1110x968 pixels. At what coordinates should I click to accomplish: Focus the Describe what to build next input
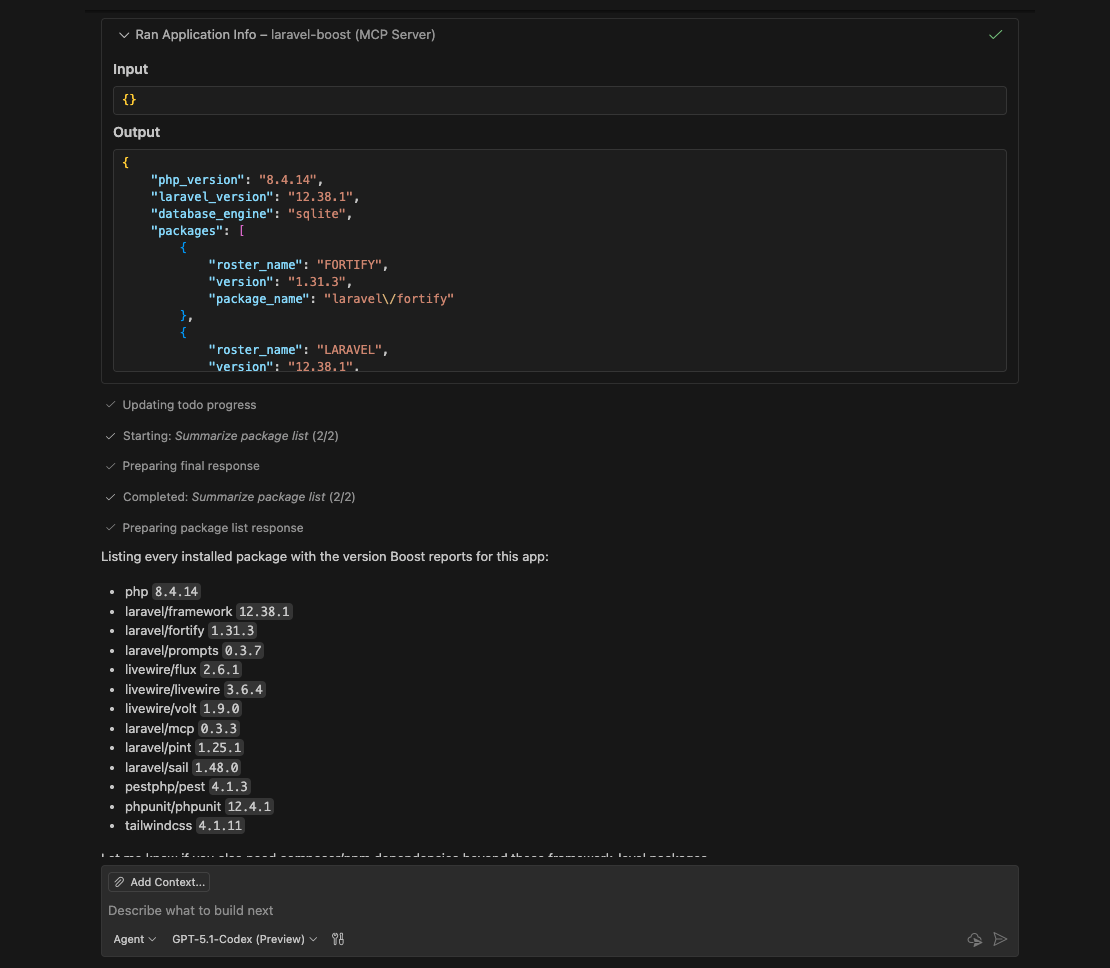(400, 910)
